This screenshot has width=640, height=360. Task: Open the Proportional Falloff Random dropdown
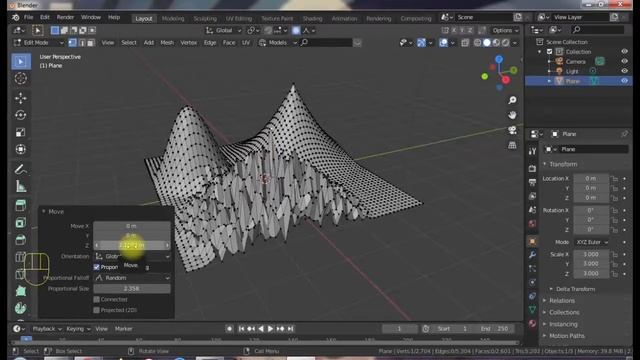[x=132, y=278]
